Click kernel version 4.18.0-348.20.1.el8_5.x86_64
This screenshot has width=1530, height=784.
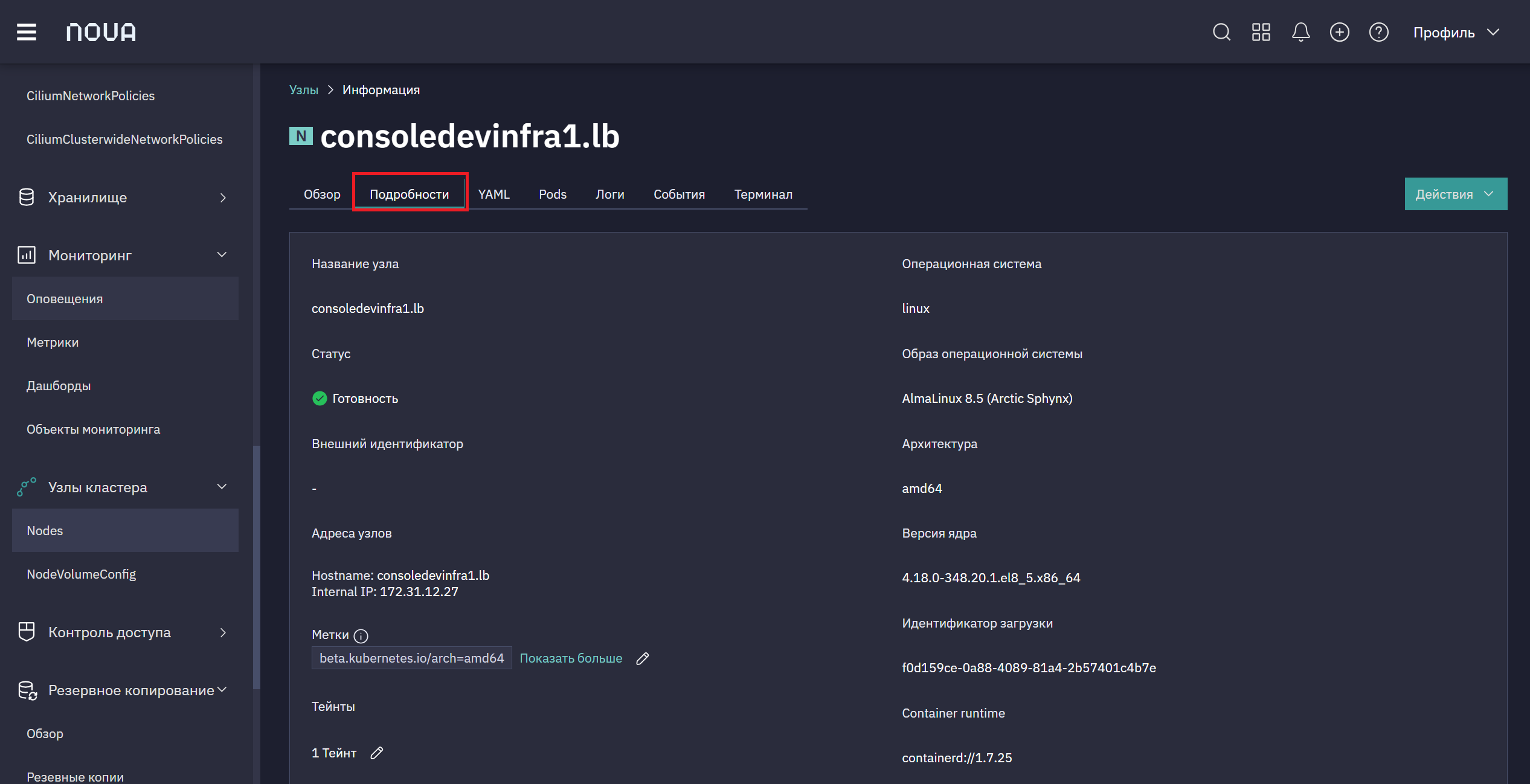tap(991, 577)
